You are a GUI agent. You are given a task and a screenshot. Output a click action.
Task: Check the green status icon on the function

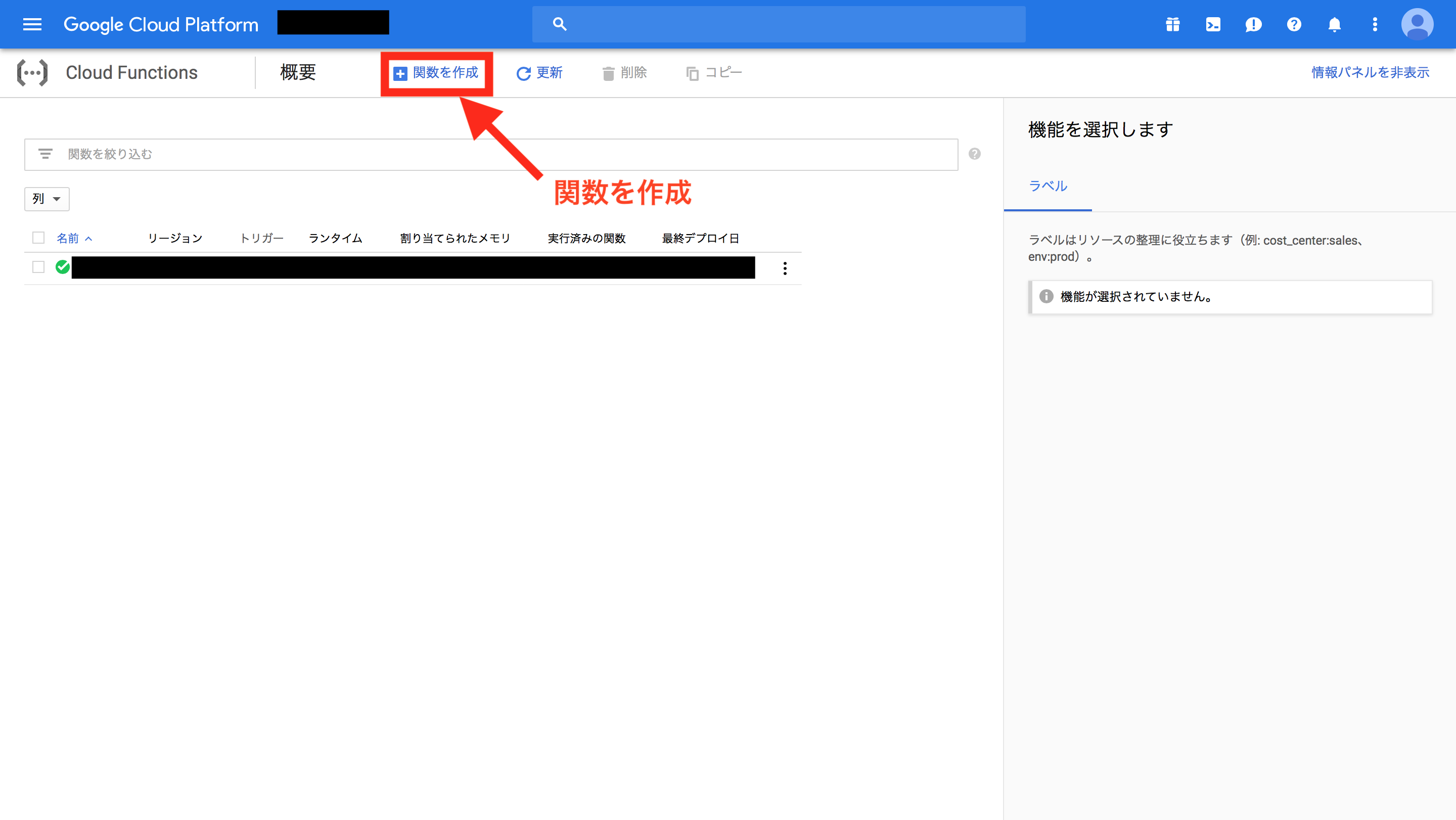pyautogui.click(x=62, y=267)
